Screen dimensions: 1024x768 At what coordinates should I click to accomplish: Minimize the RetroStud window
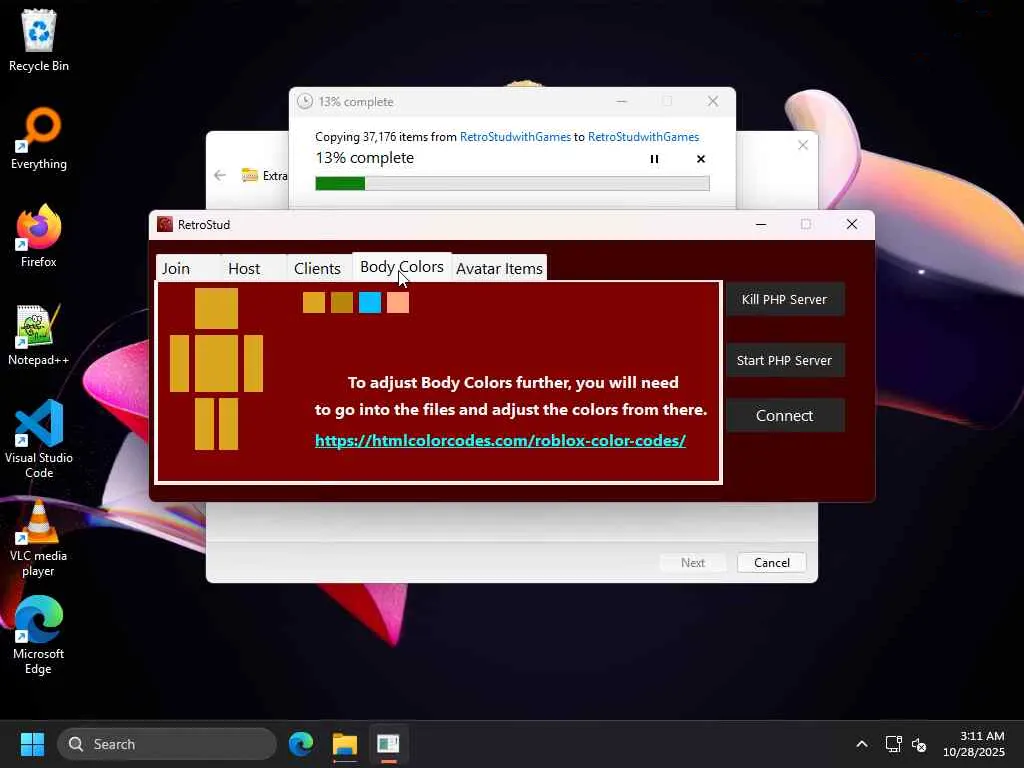click(761, 224)
